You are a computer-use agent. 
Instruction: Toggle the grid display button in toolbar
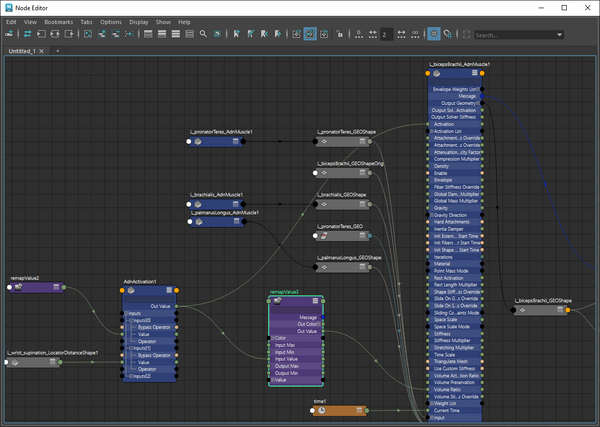click(434, 34)
